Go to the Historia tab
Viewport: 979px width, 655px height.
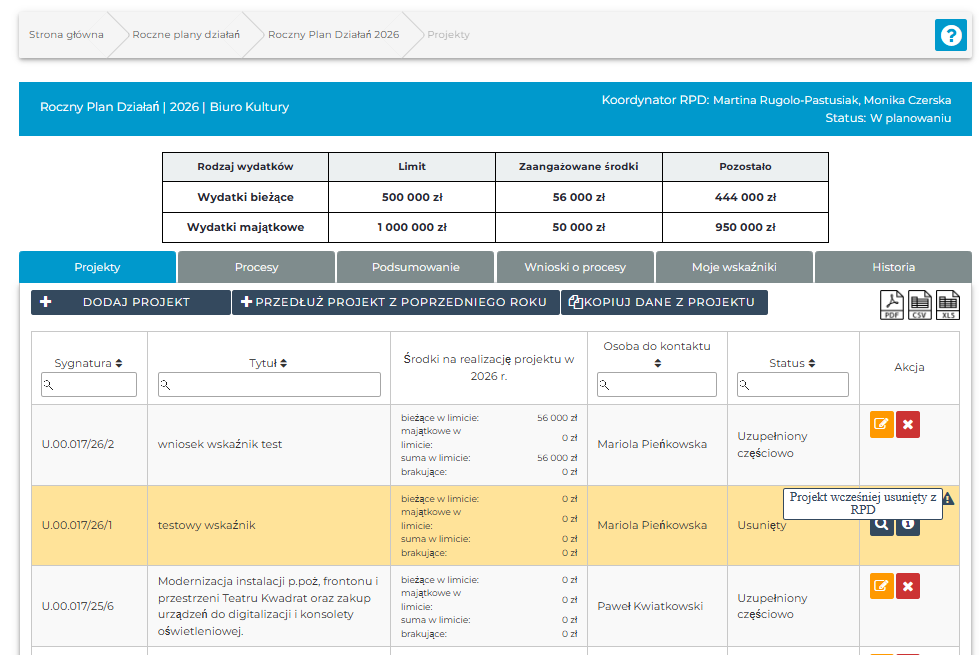[892, 267]
